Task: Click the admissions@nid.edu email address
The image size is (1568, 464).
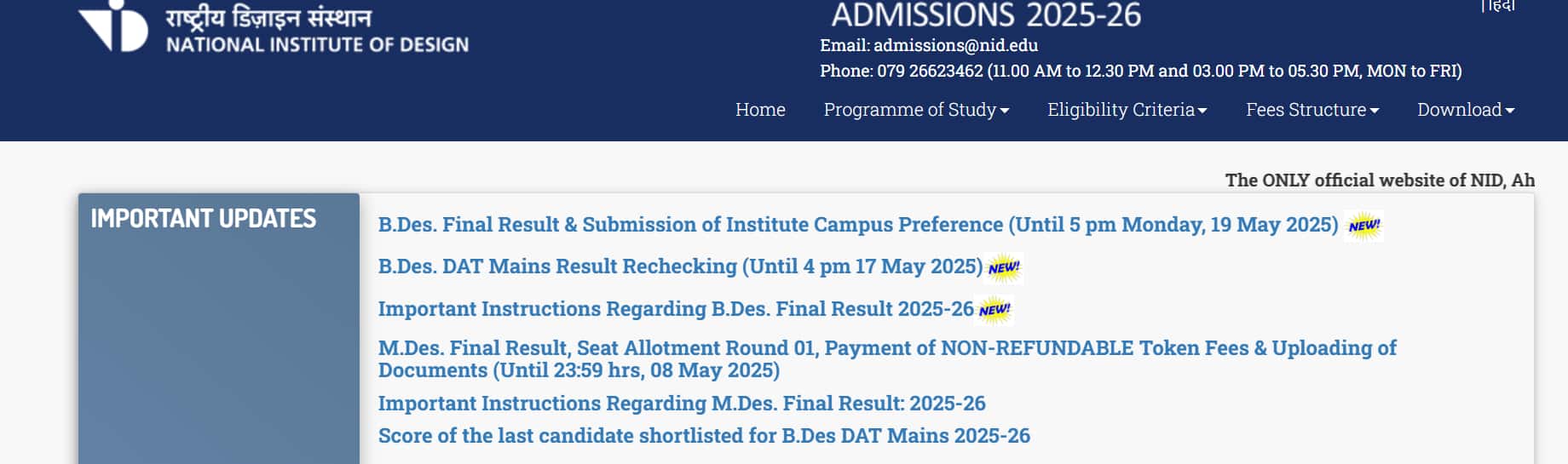Action: point(955,45)
